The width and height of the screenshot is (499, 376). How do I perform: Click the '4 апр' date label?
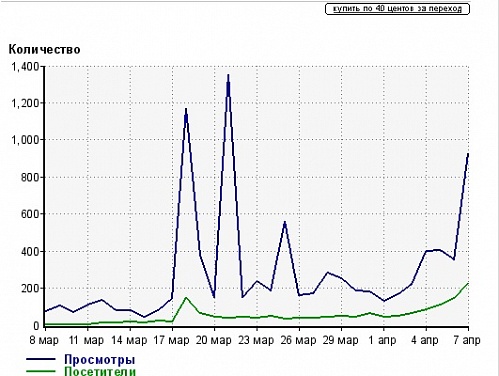point(425,340)
